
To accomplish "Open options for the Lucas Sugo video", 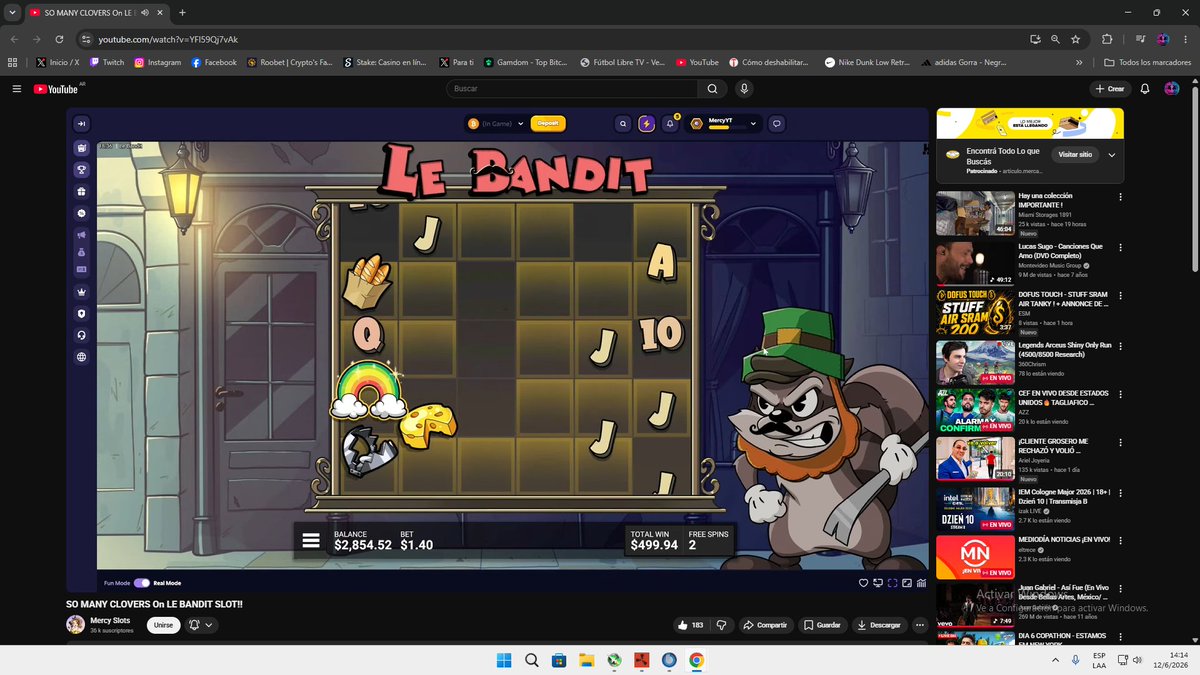I will pyautogui.click(x=1120, y=246).
